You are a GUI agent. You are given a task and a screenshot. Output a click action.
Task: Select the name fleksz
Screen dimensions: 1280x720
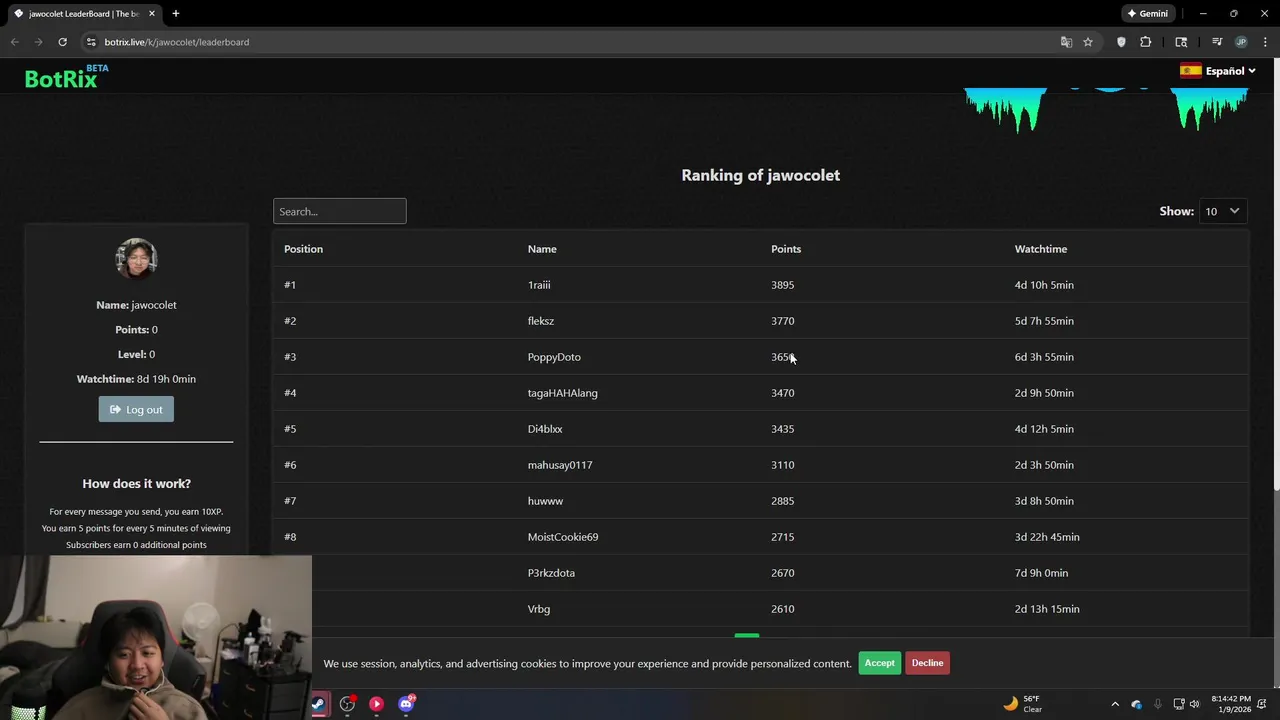(x=541, y=321)
